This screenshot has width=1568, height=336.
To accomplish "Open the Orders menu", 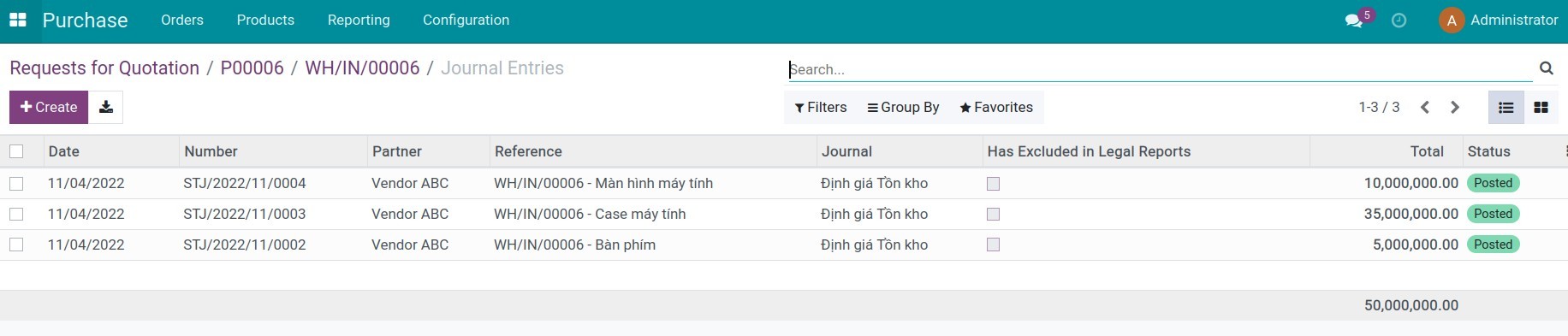I will pos(182,20).
